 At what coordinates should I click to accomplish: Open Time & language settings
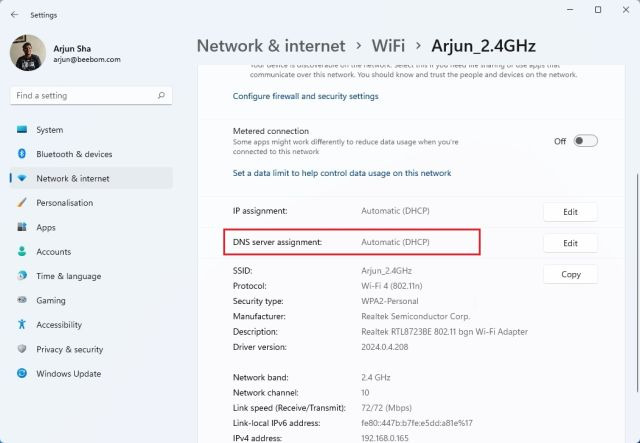click(x=91, y=276)
